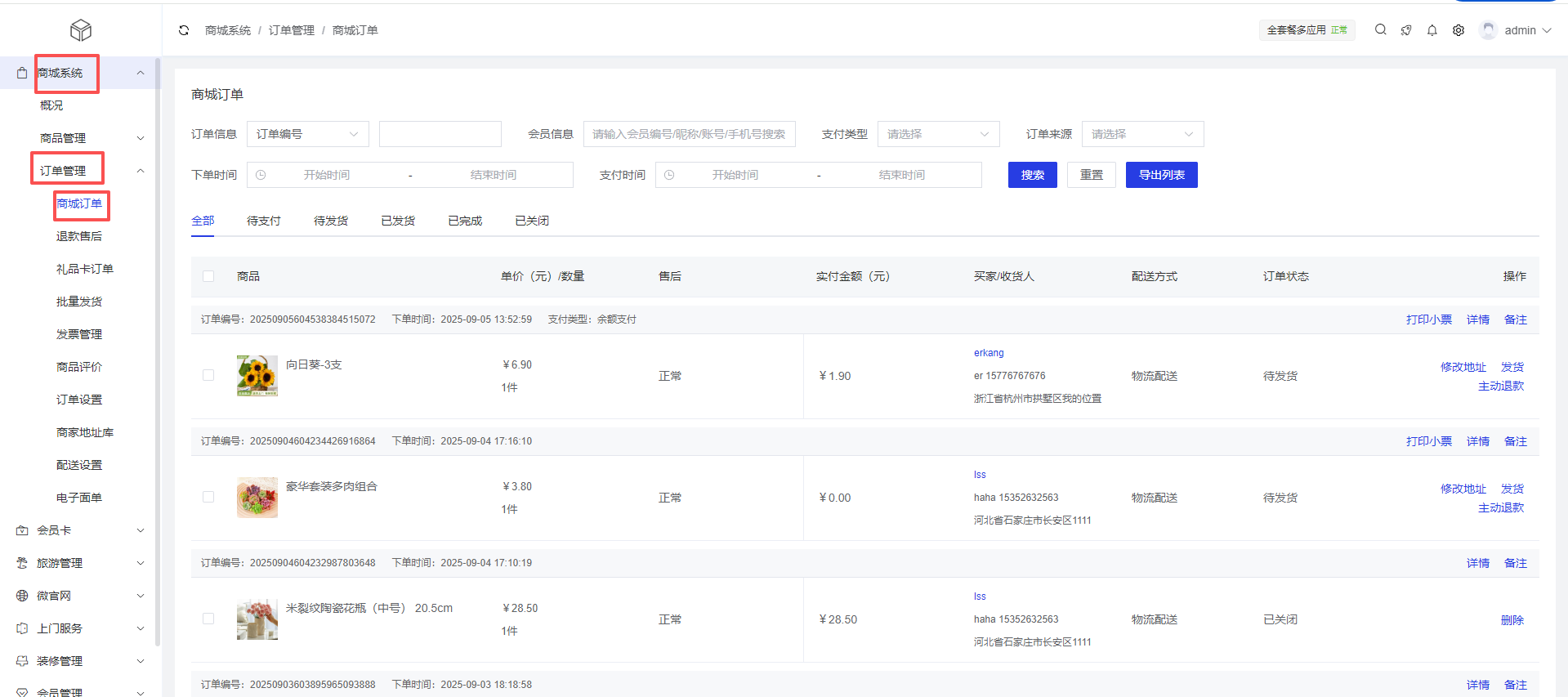The width and height of the screenshot is (1568, 697).
Task: Click the sunflower product thumbnail
Action: 257,375
